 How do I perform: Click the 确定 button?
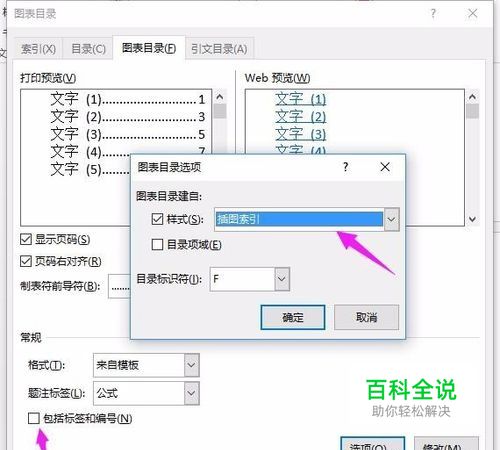pos(293,317)
